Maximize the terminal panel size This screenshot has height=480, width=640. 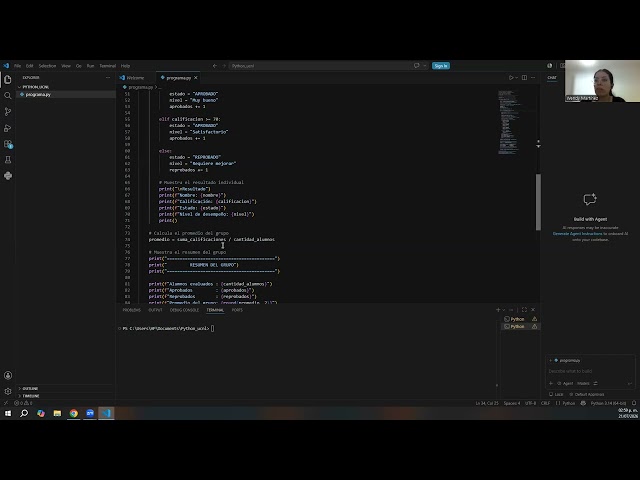pyautogui.click(x=524, y=310)
